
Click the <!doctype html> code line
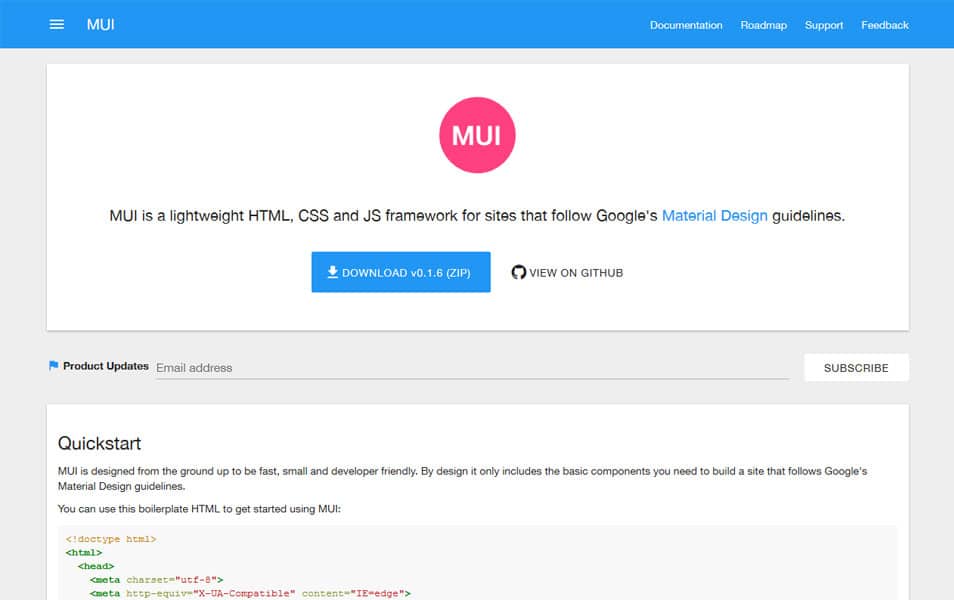[x=111, y=539]
